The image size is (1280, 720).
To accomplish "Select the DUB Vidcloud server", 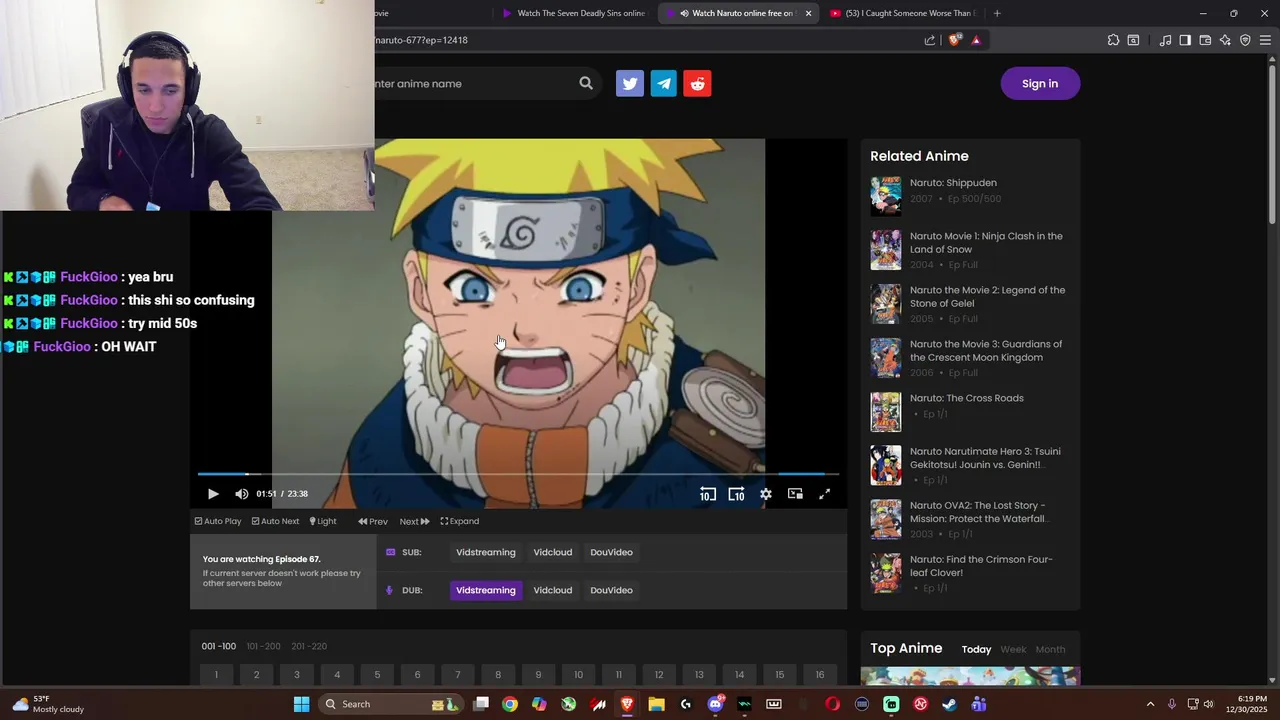I will click(553, 590).
